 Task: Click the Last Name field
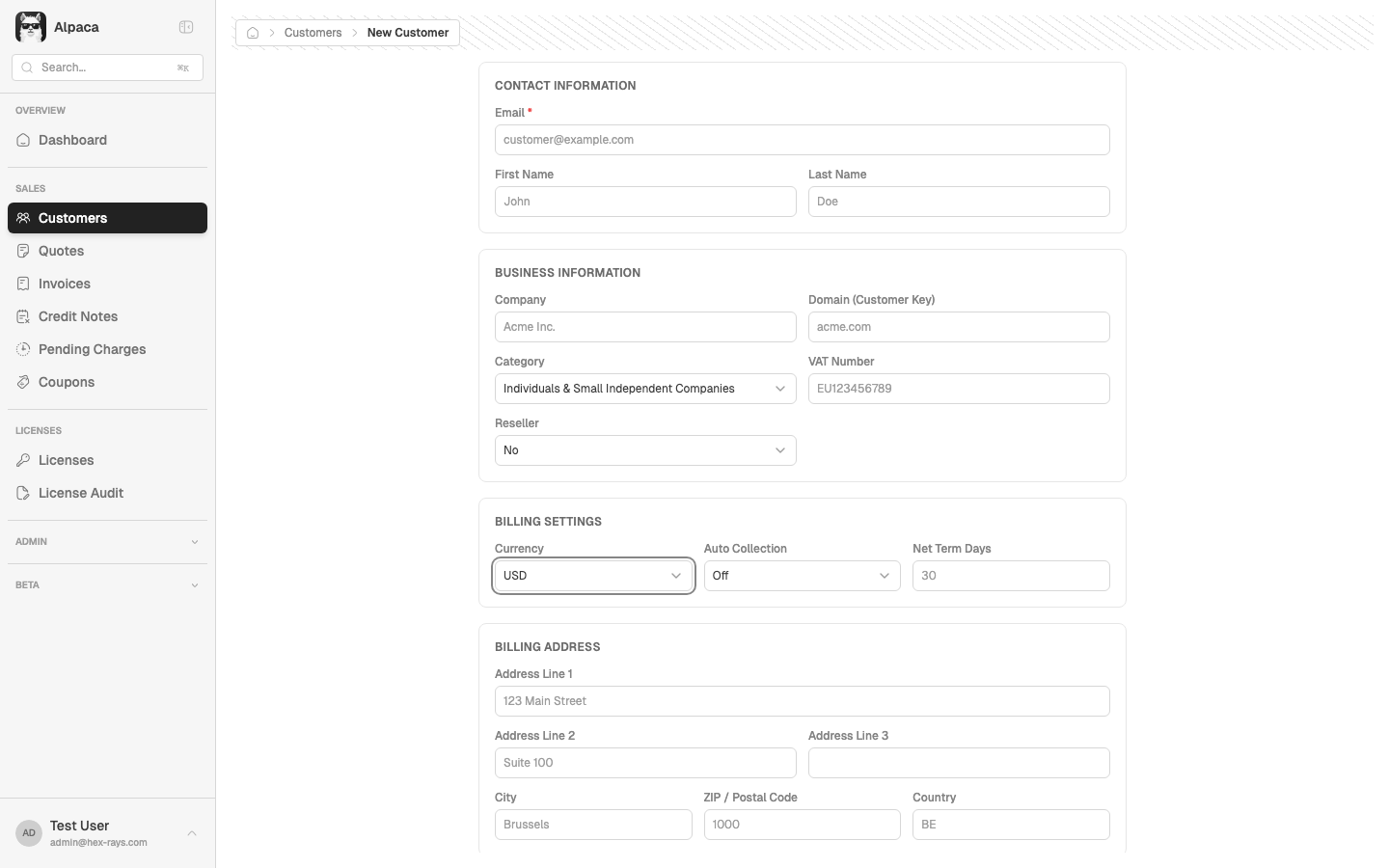pos(959,202)
